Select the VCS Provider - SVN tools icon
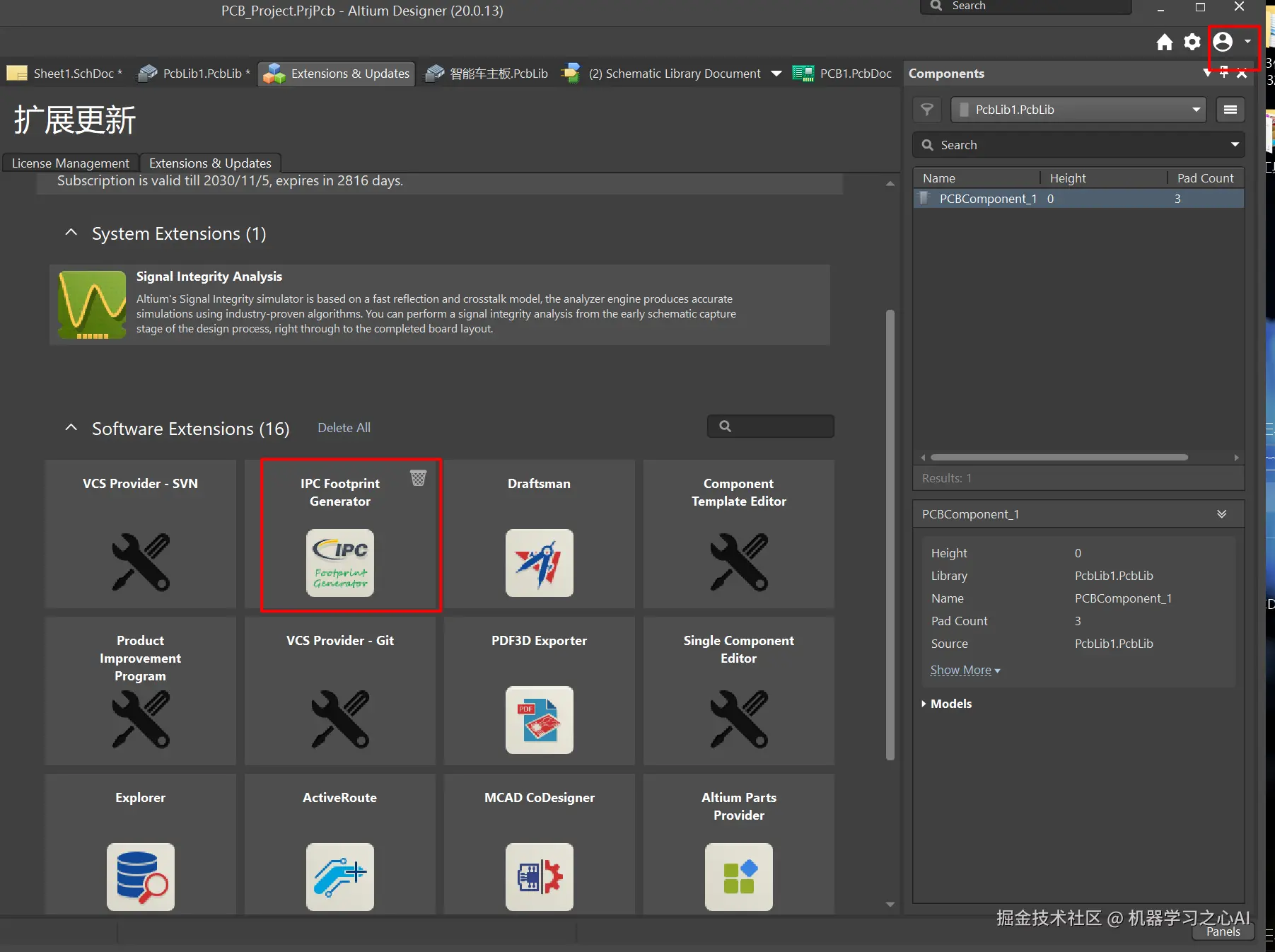The image size is (1275, 952). pyautogui.click(x=141, y=562)
